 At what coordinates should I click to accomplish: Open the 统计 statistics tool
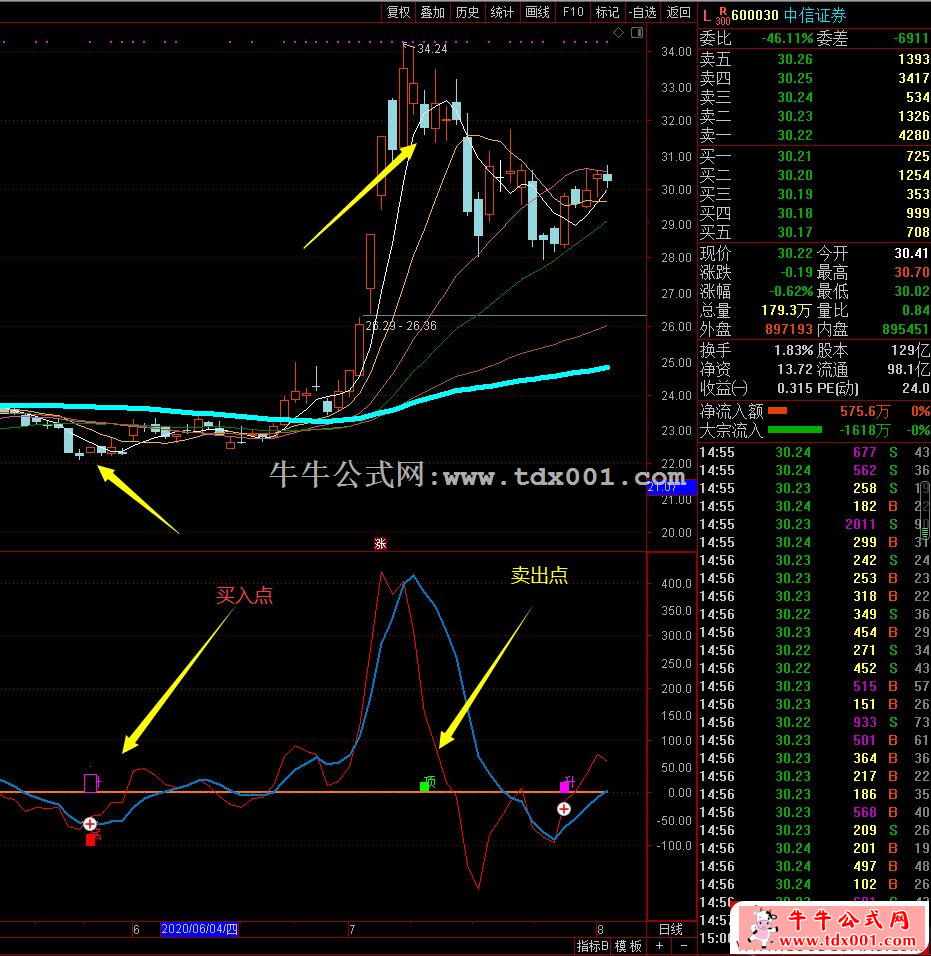[502, 12]
